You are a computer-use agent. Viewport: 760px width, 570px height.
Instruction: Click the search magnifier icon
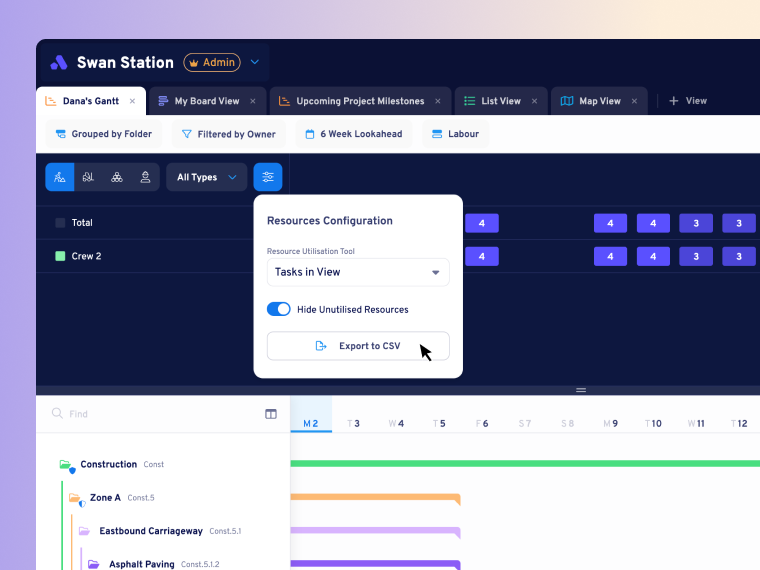coord(57,413)
